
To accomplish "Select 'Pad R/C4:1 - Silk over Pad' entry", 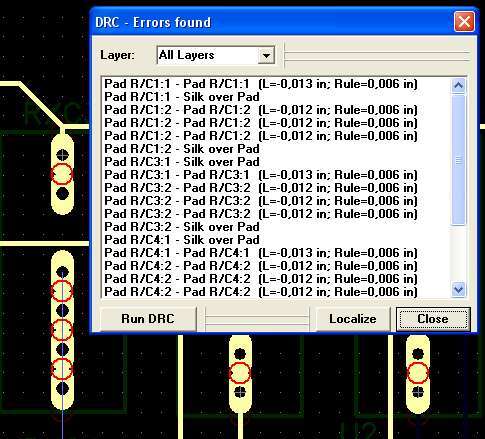I will coord(182,240).
